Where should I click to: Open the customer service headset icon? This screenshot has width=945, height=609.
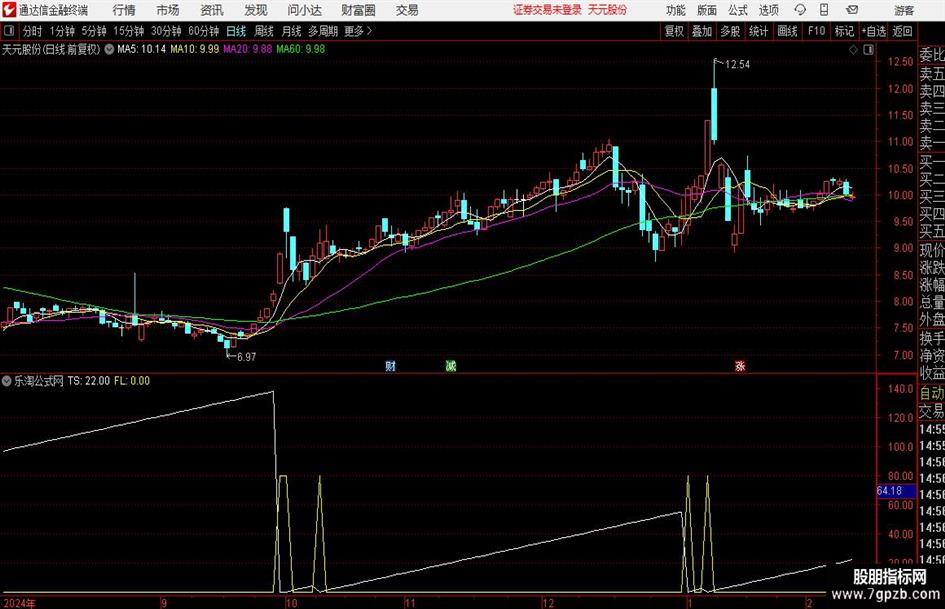coord(800,10)
